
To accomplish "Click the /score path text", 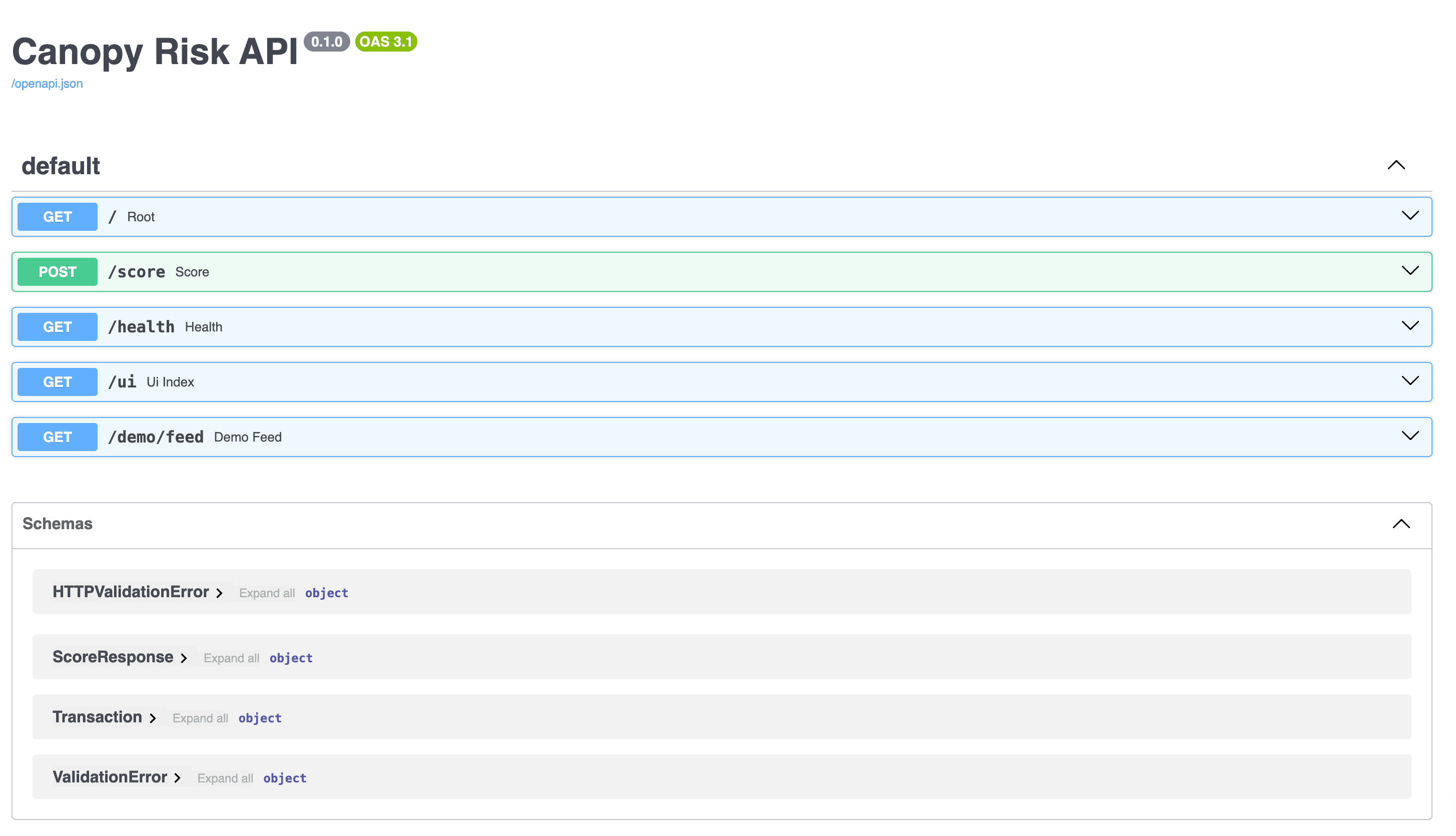I will click(137, 272).
